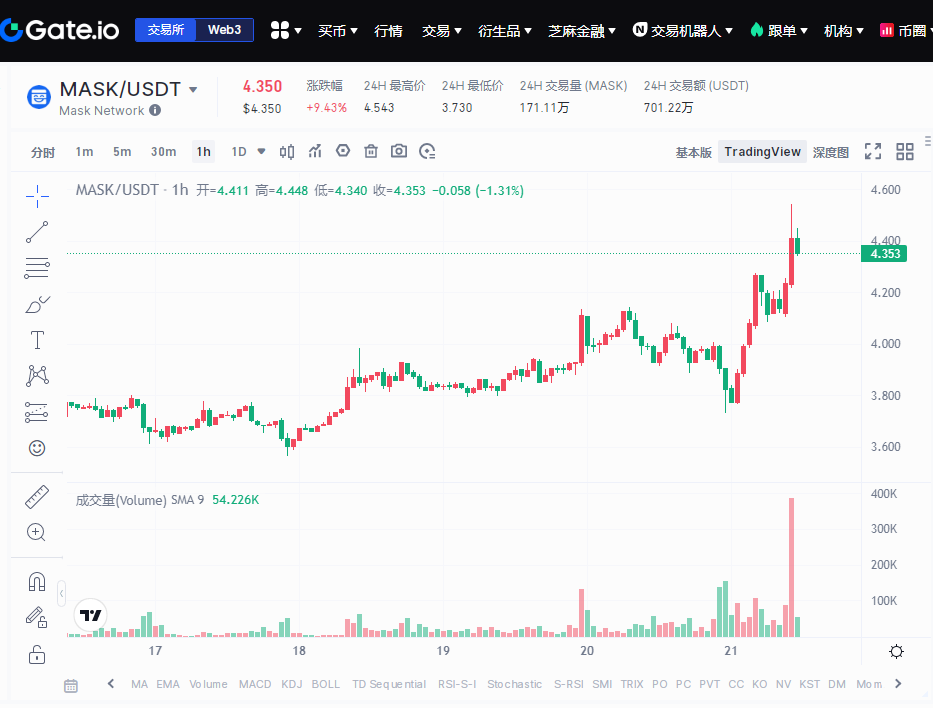Open the multi-chart grid layout
This screenshot has width=933, height=708.
(905, 152)
